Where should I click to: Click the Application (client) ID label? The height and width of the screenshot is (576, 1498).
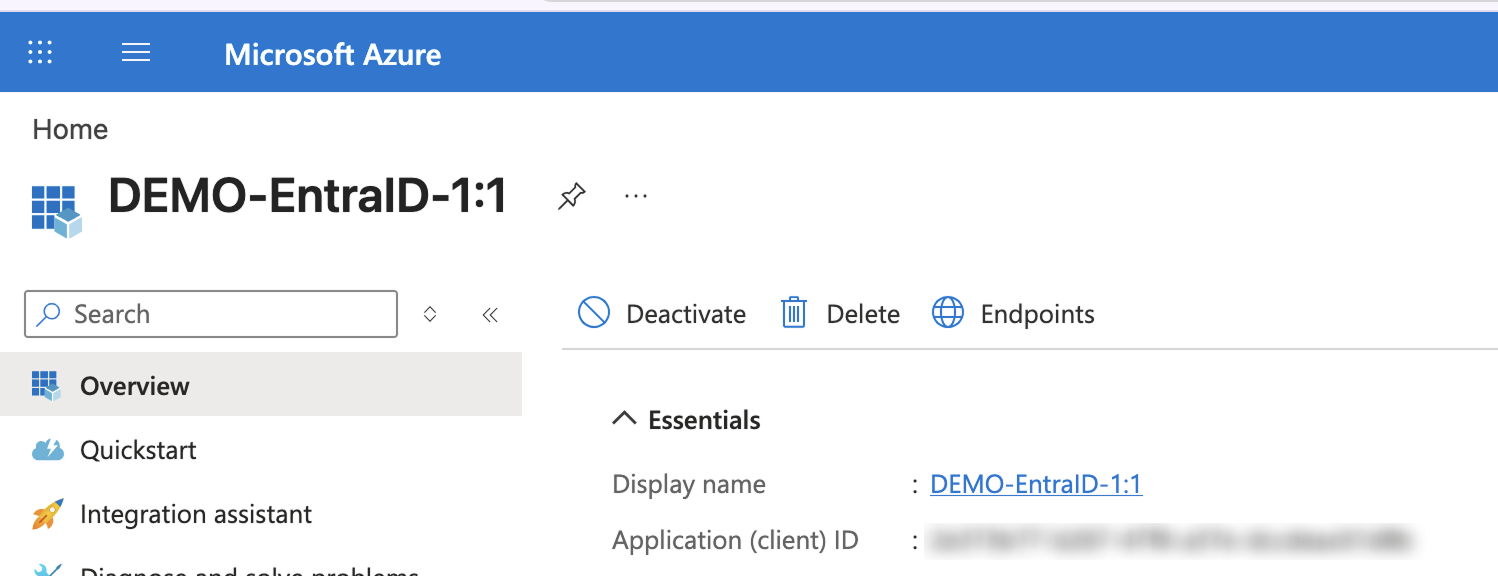tap(736, 541)
